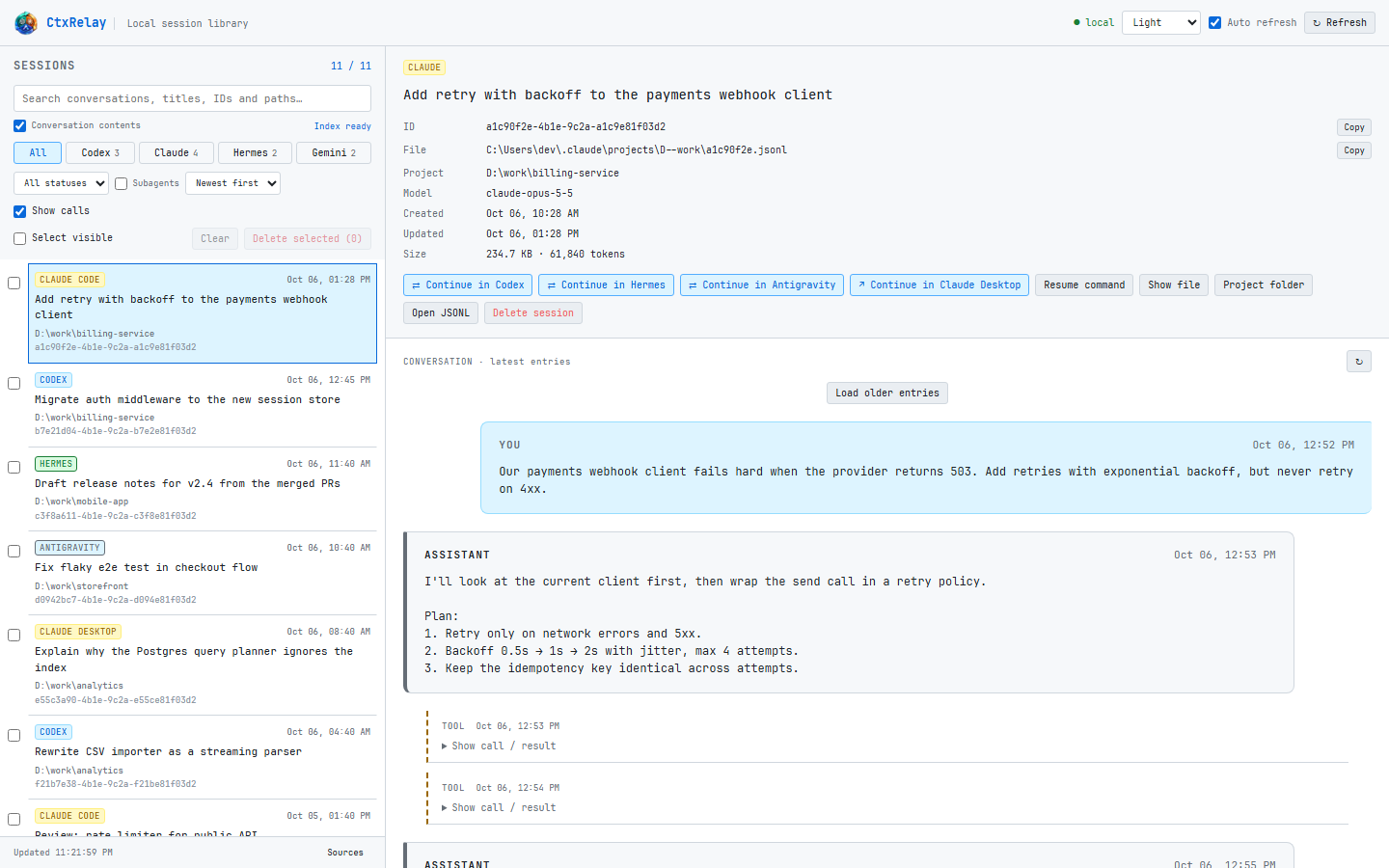This screenshot has height=868, width=1389.
Task: Click Load older entries button
Action: click(x=887, y=393)
